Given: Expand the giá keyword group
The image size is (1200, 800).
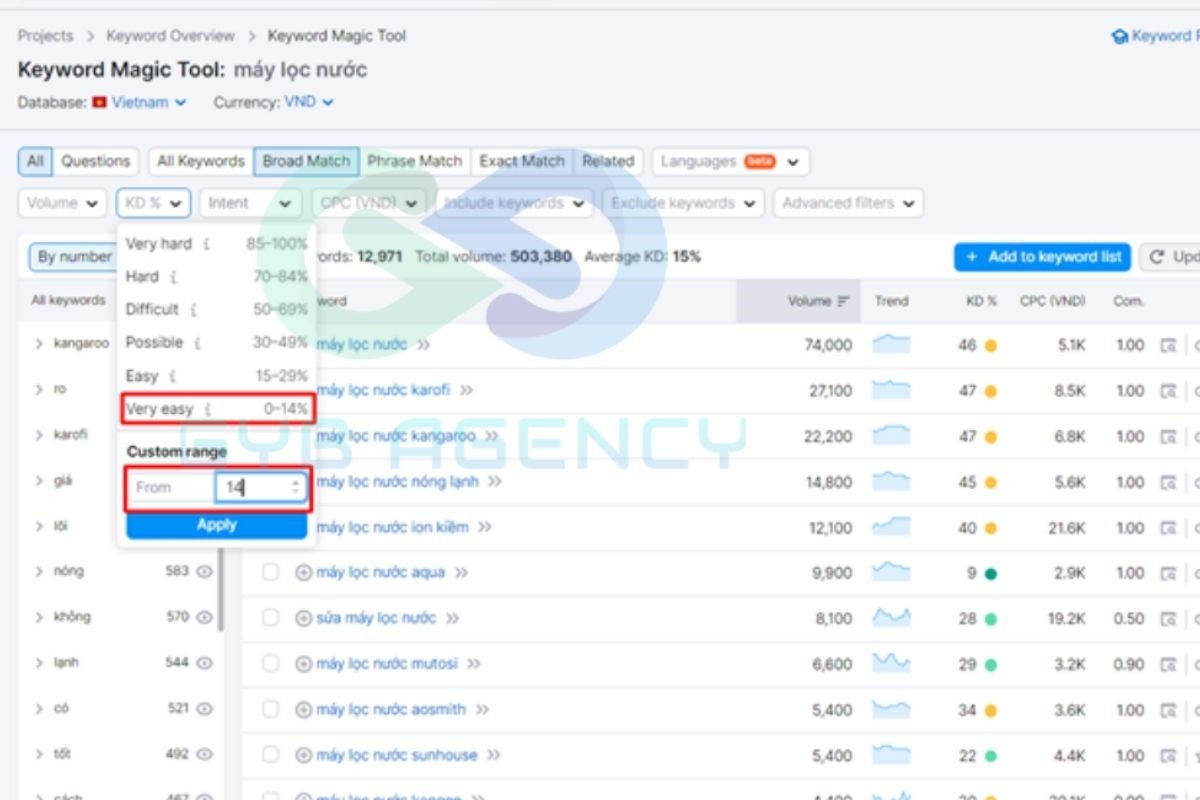Looking at the screenshot, I should pyautogui.click(x=39, y=481).
